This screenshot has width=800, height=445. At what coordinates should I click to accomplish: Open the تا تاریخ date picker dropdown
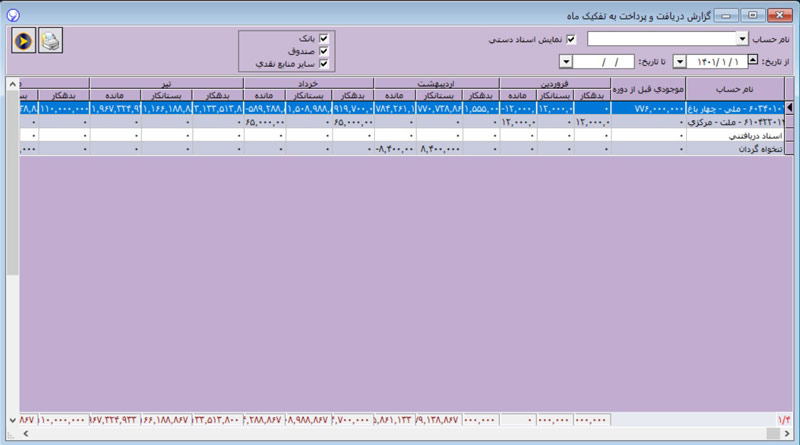coord(567,62)
